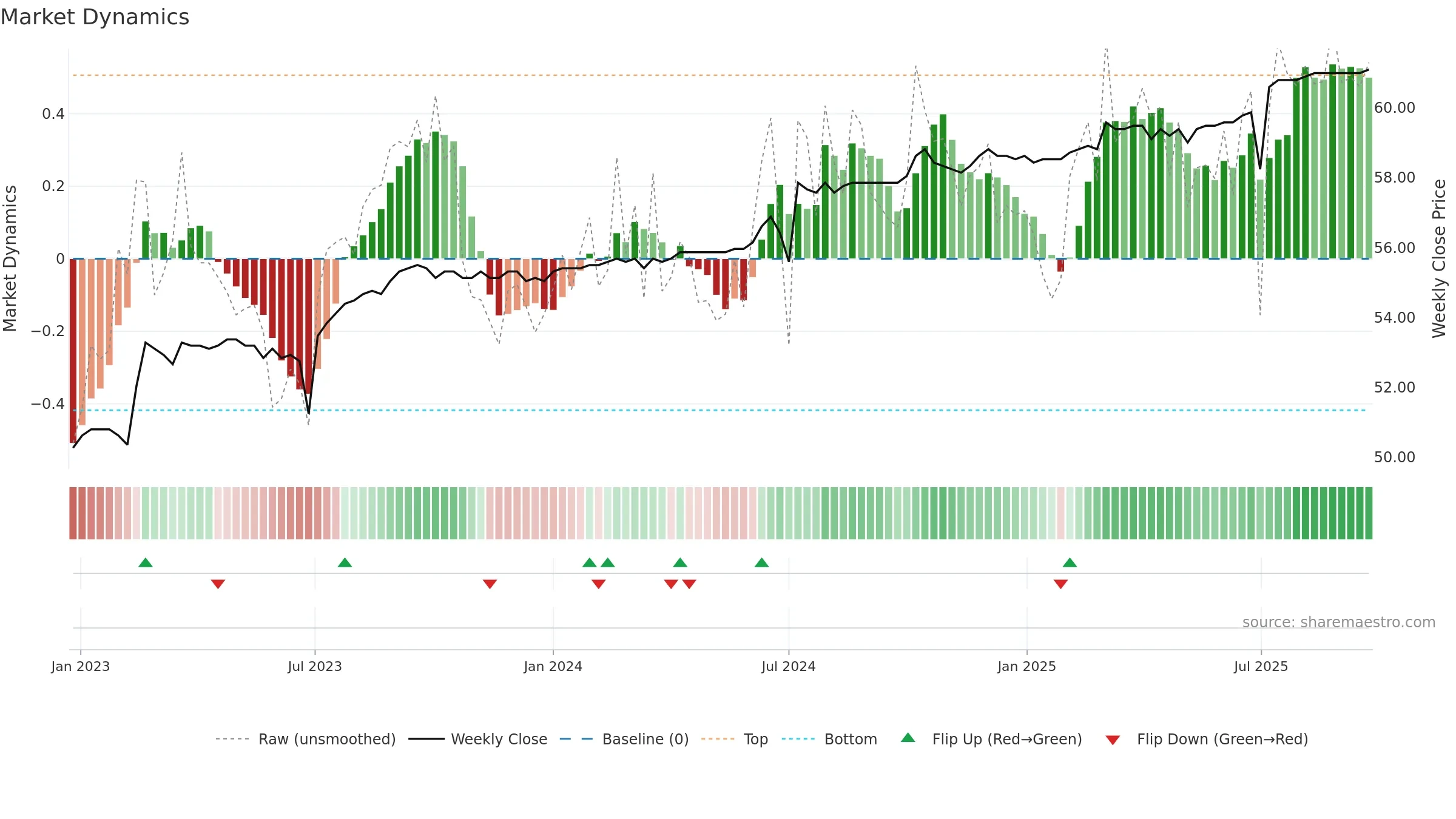
Task: Click the rotated Market Dynamics left axis title
Action: point(10,258)
